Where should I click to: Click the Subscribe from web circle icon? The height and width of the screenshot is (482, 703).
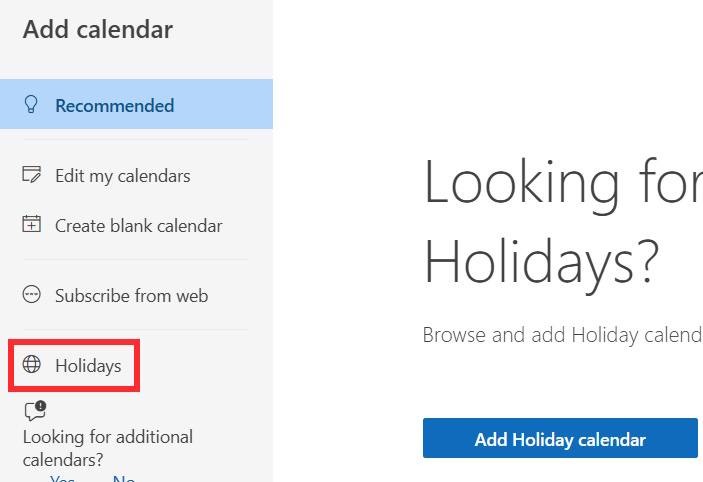click(32, 295)
